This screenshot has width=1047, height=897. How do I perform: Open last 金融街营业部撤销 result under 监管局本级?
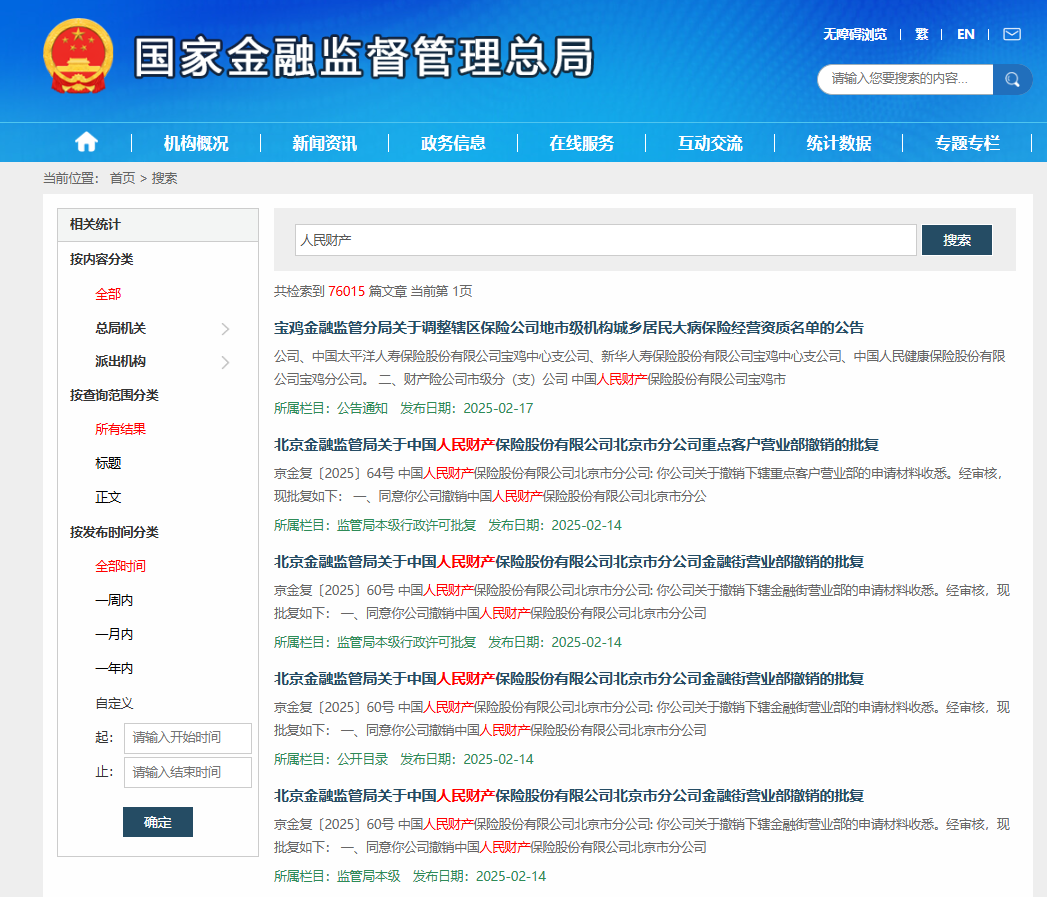pos(569,795)
